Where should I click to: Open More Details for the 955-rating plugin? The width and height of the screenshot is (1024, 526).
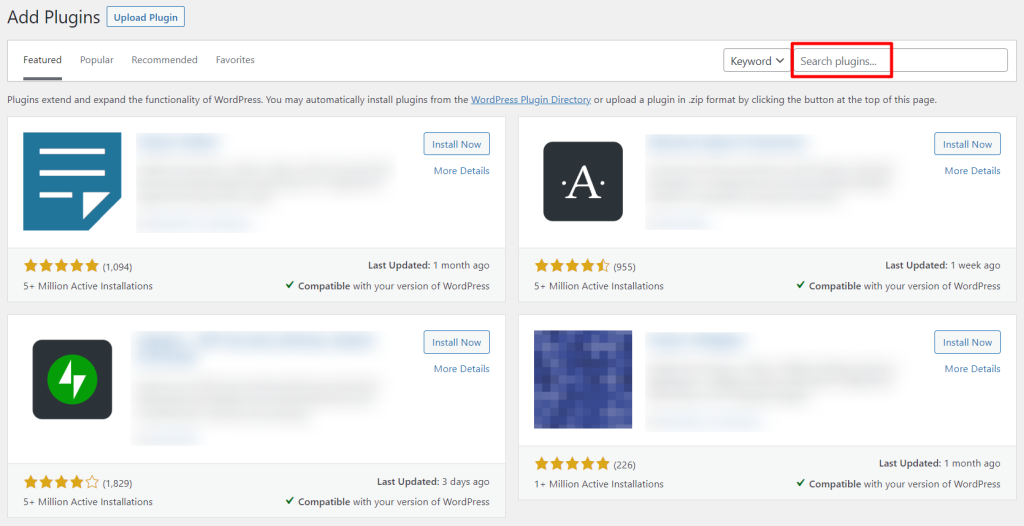click(972, 171)
